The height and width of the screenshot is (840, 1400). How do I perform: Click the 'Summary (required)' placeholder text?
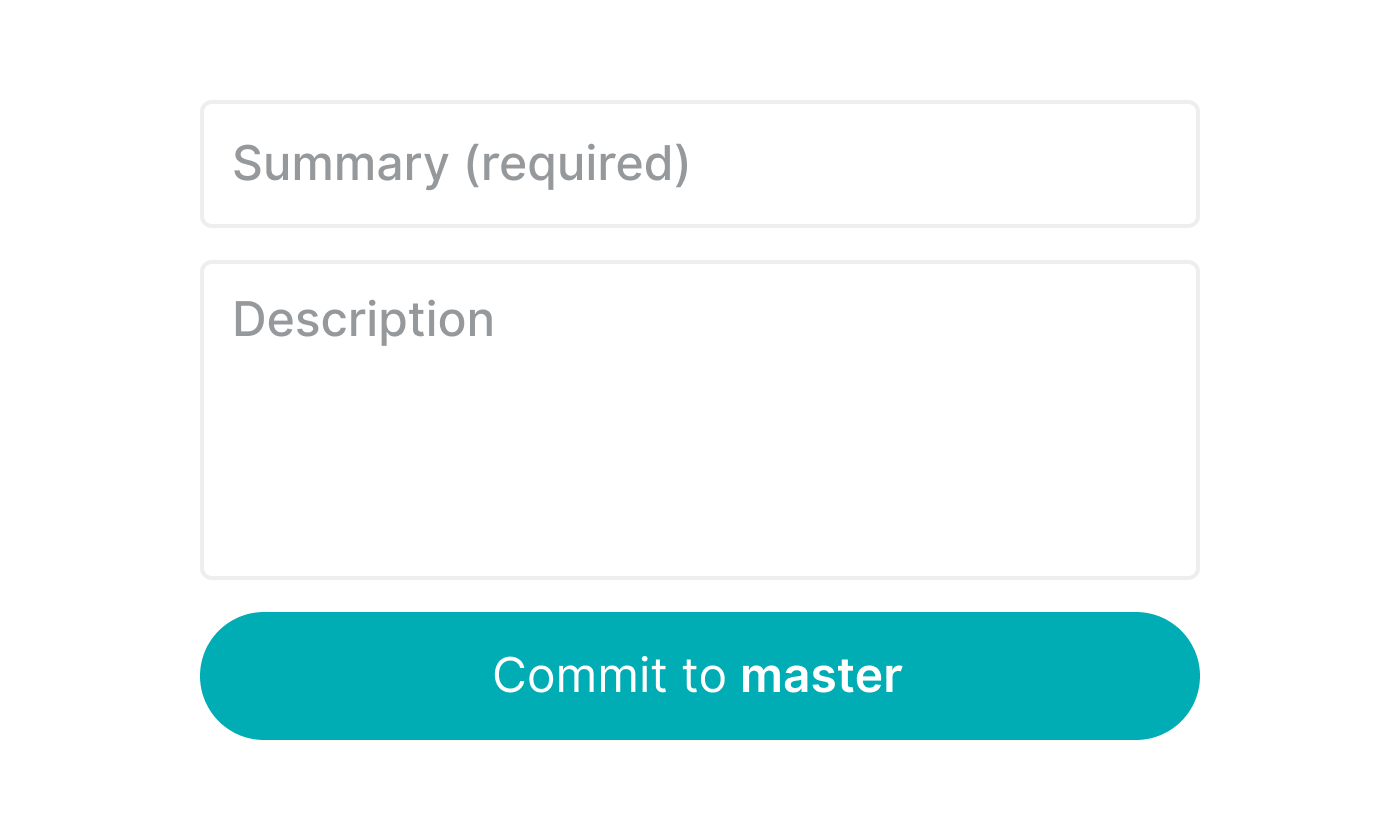461,165
